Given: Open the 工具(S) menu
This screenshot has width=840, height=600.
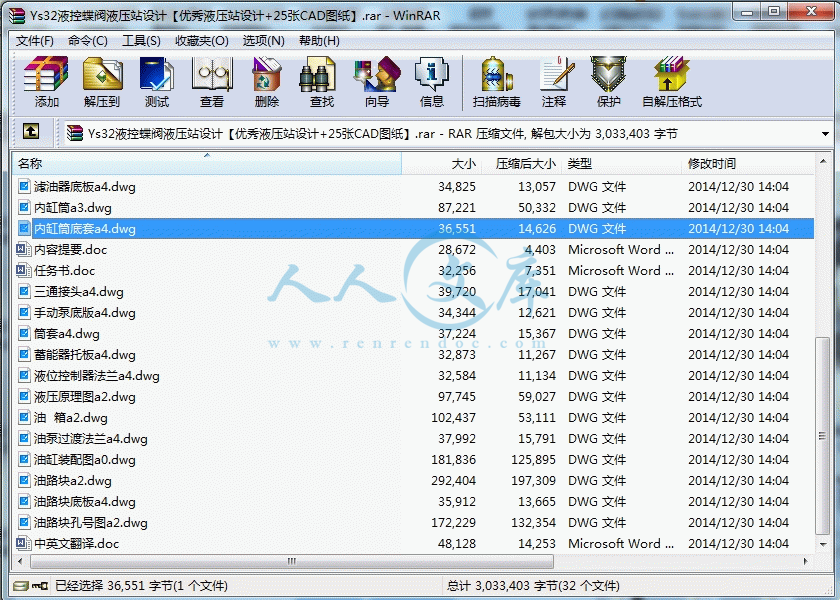Looking at the screenshot, I should 141,41.
